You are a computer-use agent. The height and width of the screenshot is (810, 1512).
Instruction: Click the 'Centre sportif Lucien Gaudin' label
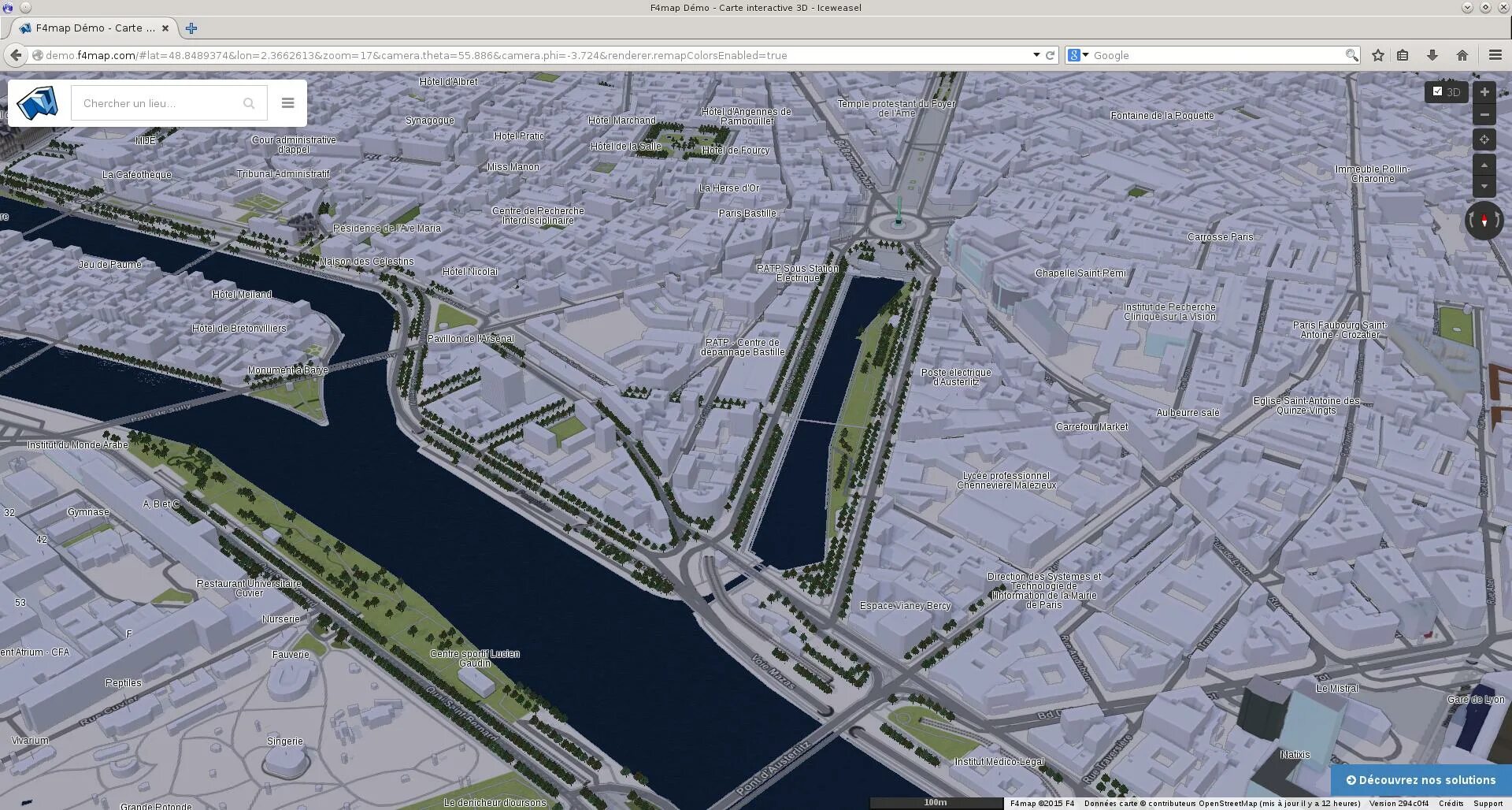(475, 659)
